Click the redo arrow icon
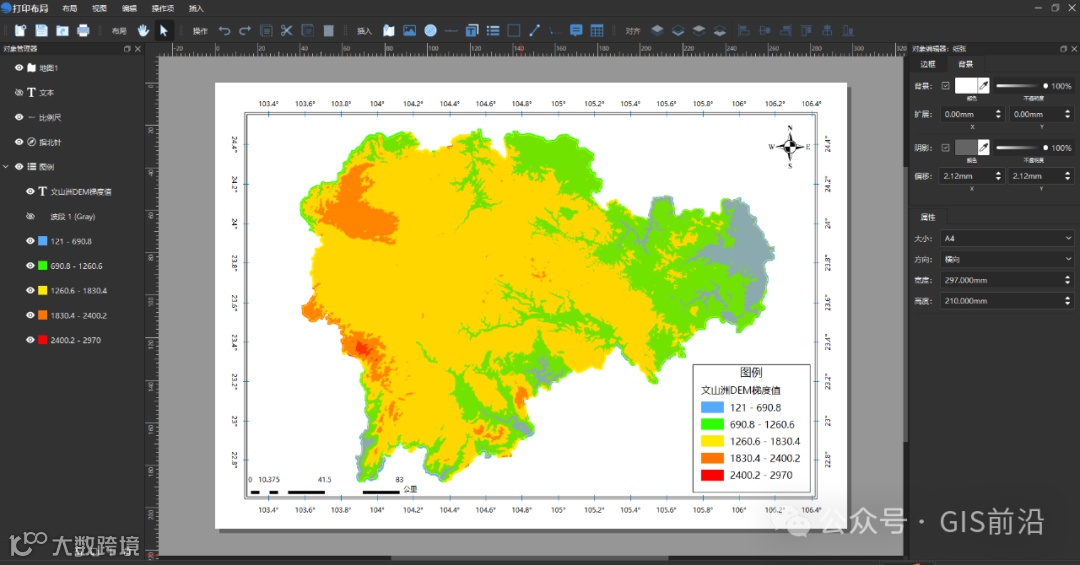 click(245, 30)
